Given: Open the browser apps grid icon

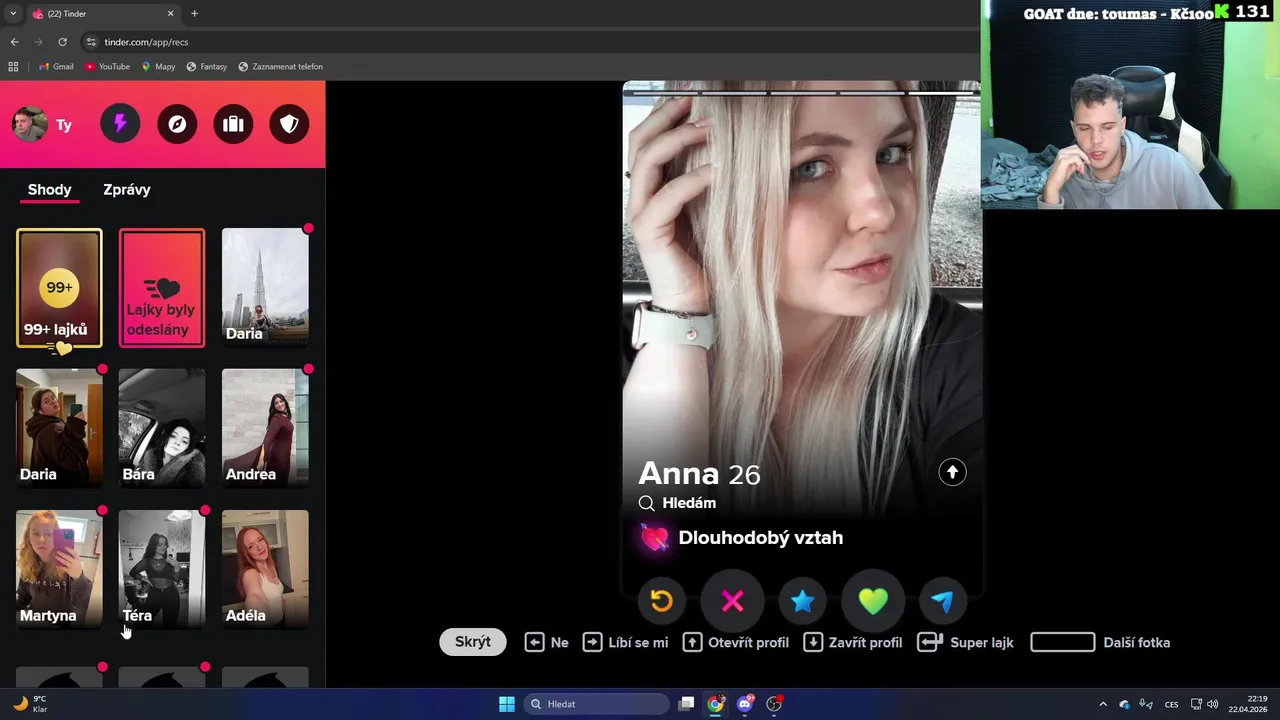Looking at the screenshot, I should click(x=13, y=67).
